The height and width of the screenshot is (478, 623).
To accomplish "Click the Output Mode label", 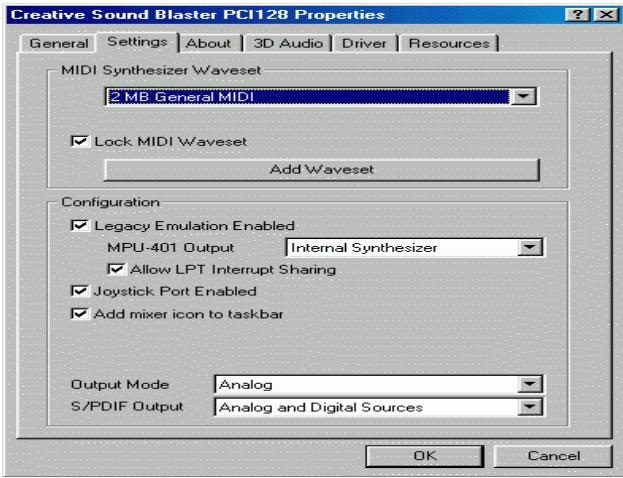I will tap(120, 385).
